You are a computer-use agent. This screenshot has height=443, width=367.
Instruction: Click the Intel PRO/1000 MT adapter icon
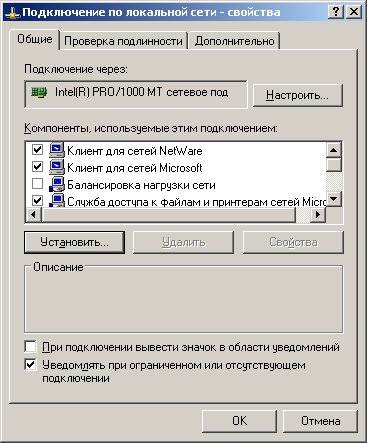(x=39, y=92)
